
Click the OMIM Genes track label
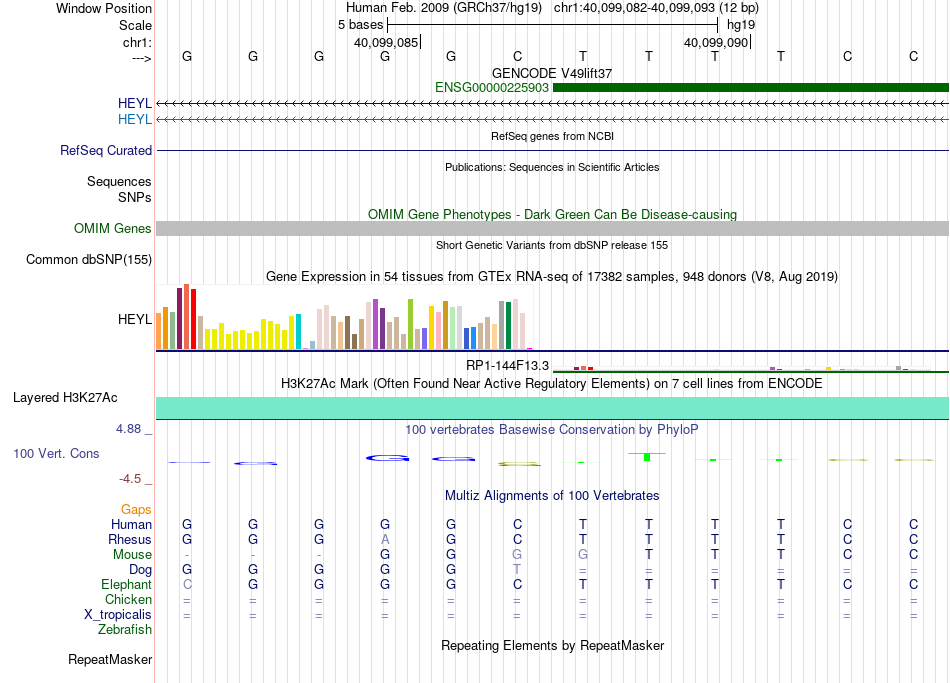pos(113,228)
